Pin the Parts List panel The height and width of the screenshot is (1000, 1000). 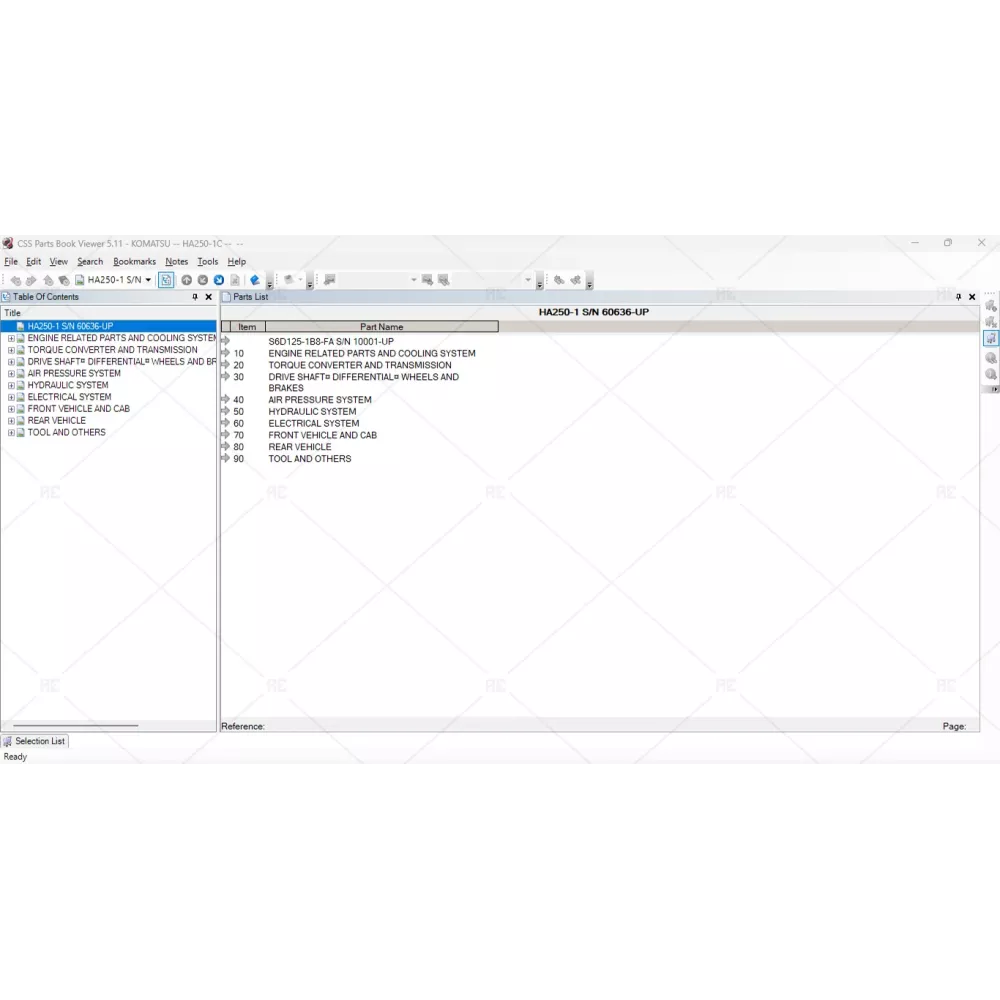click(958, 297)
